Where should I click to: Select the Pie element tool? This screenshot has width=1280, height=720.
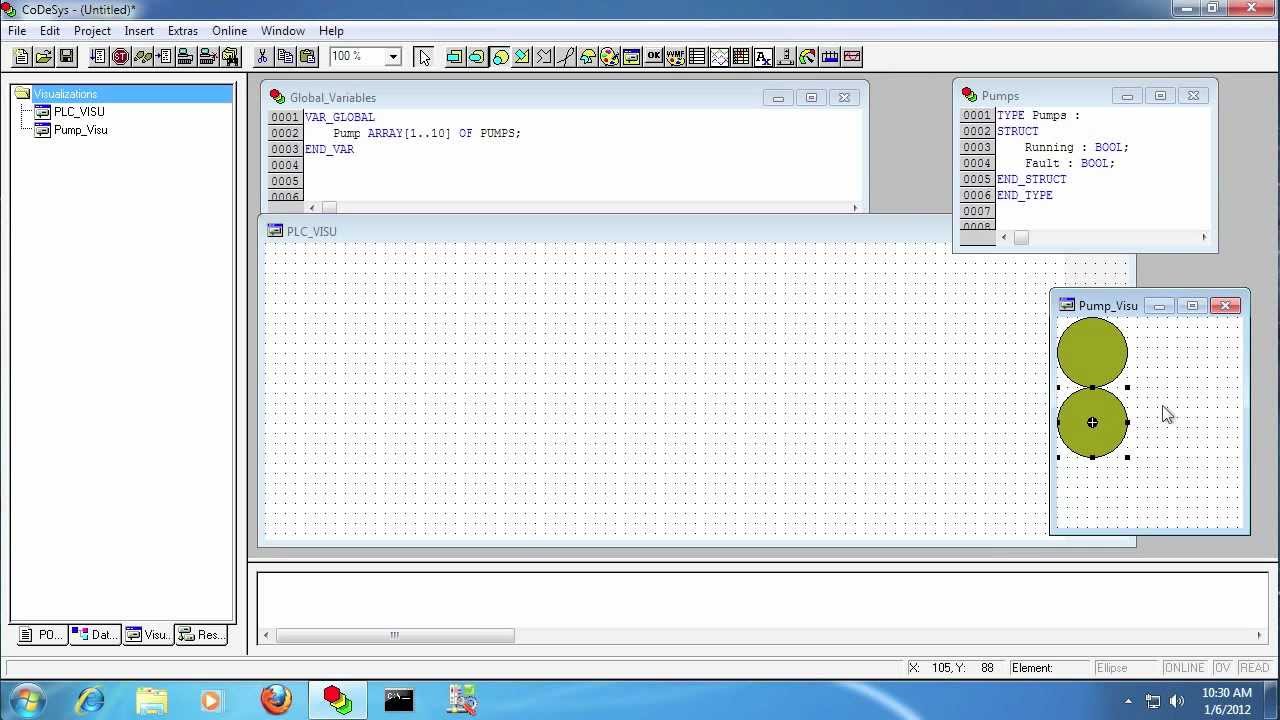pos(587,57)
